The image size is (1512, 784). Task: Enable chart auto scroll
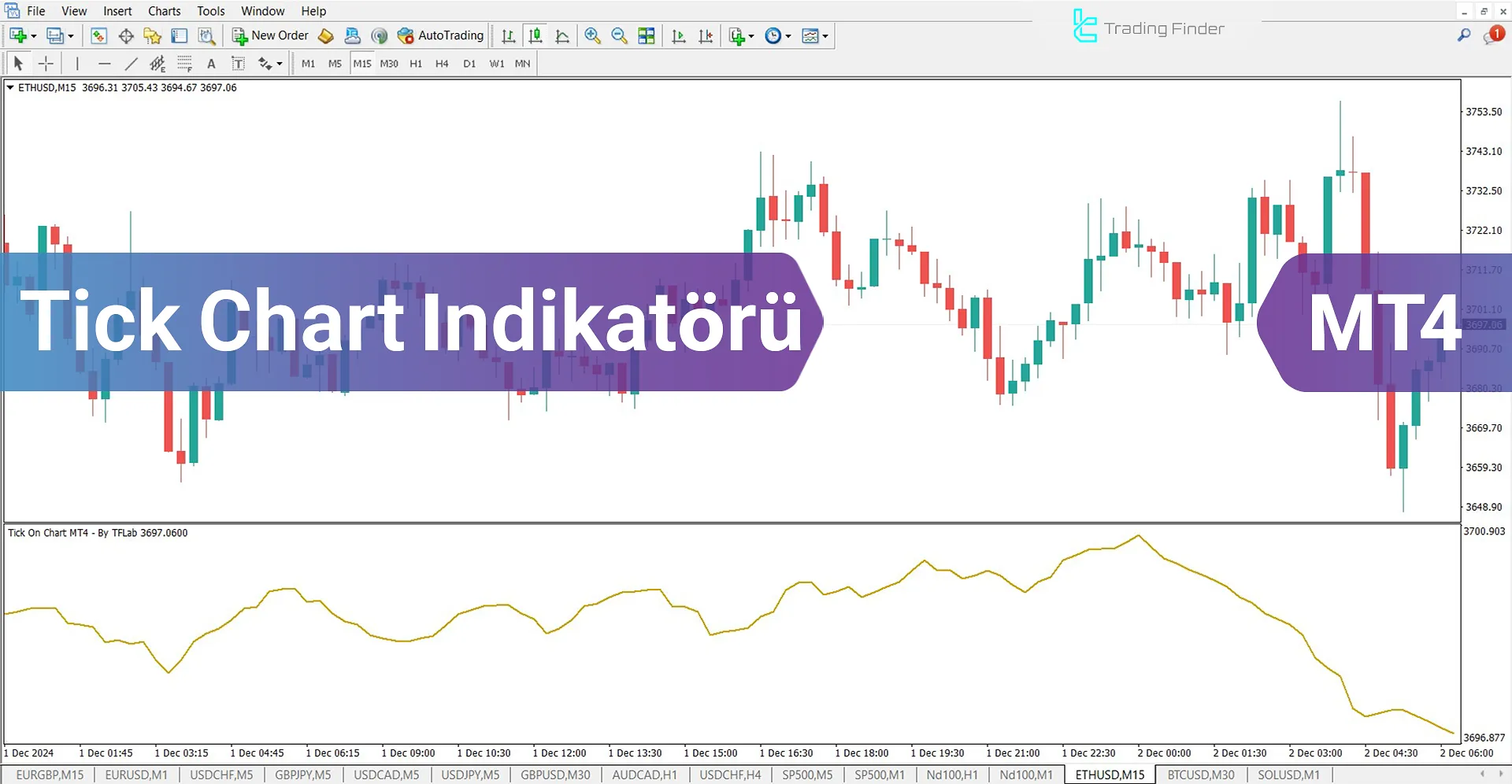[678, 35]
